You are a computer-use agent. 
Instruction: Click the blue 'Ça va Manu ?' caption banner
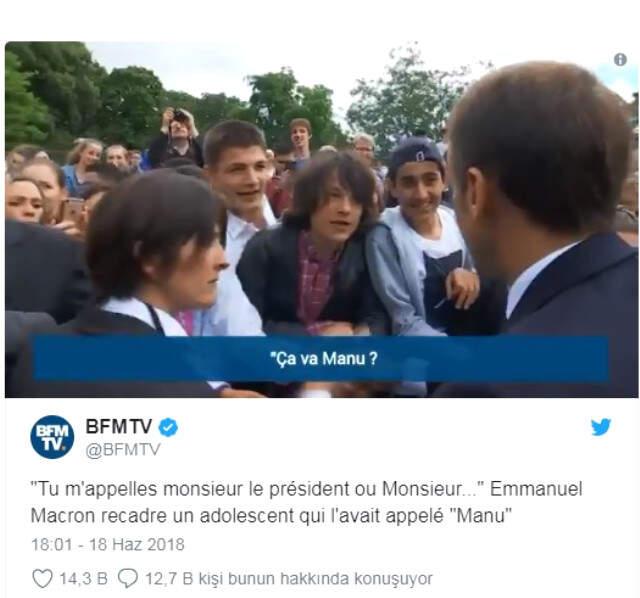(x=321, y=359)
